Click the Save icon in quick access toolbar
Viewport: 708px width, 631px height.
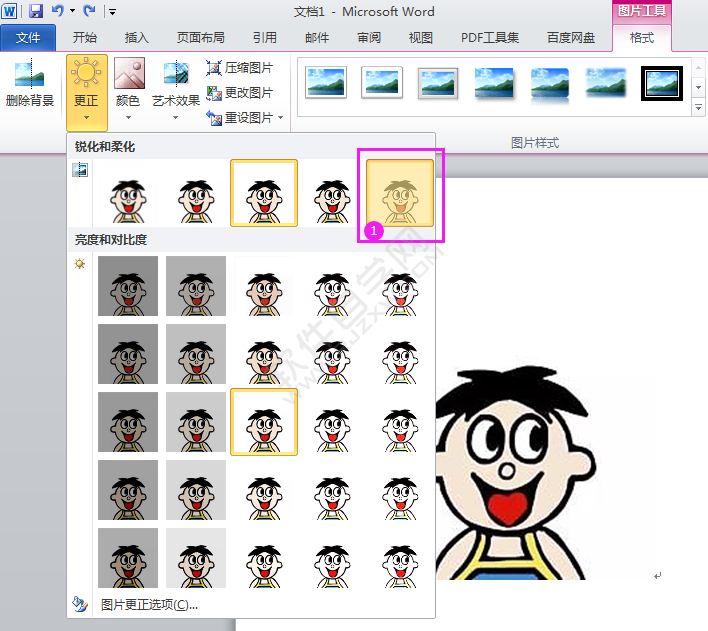[x=36, y=11]
